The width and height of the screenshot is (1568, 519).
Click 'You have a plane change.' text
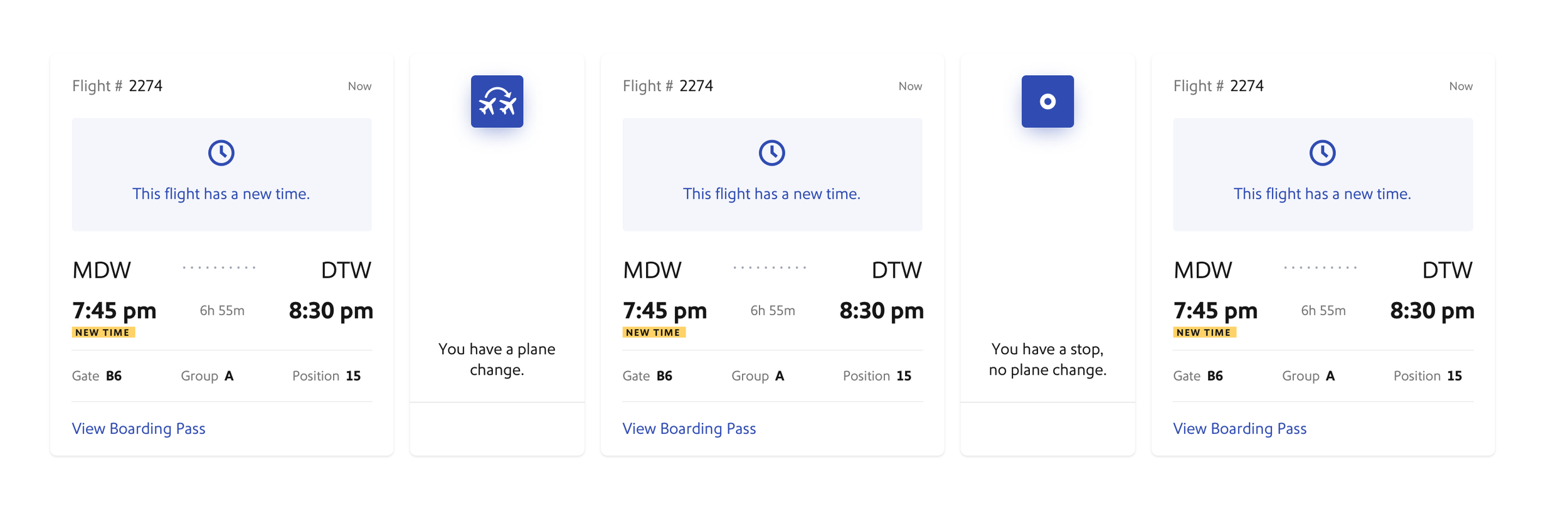[x=497, y=359]
